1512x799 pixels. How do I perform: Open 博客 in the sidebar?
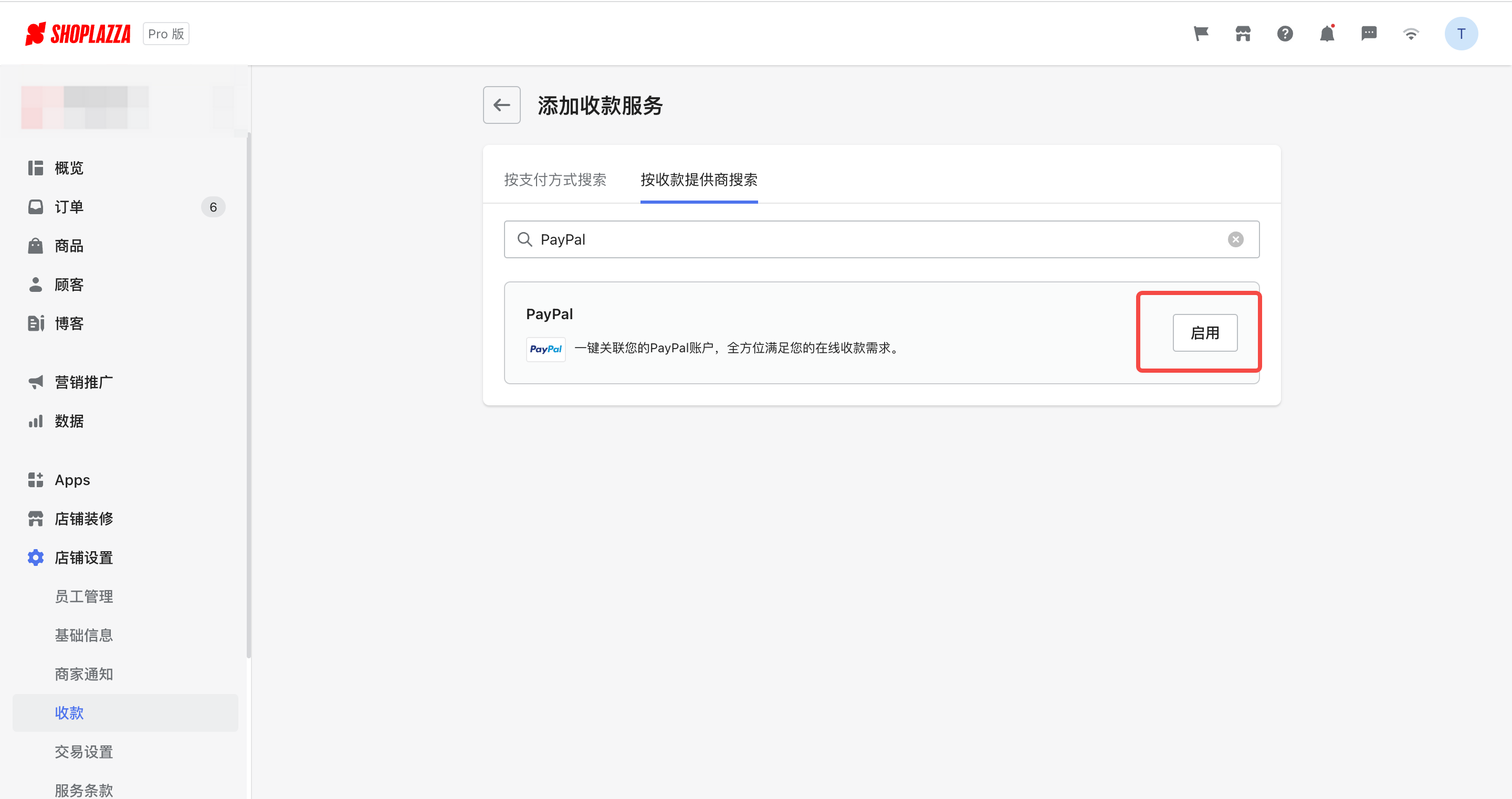(x=125, y=323)
